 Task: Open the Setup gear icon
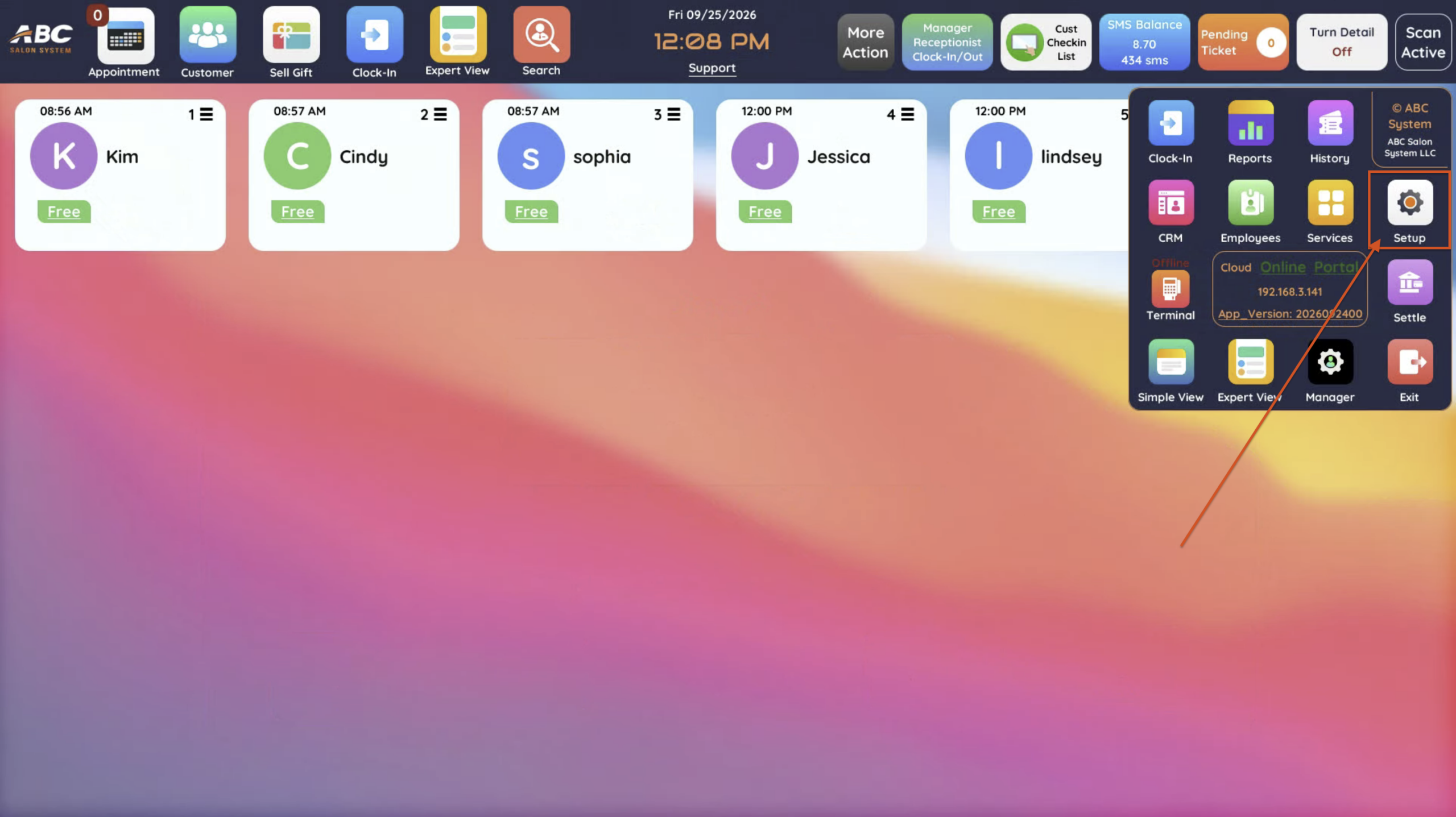click(x=1409, y=202)
